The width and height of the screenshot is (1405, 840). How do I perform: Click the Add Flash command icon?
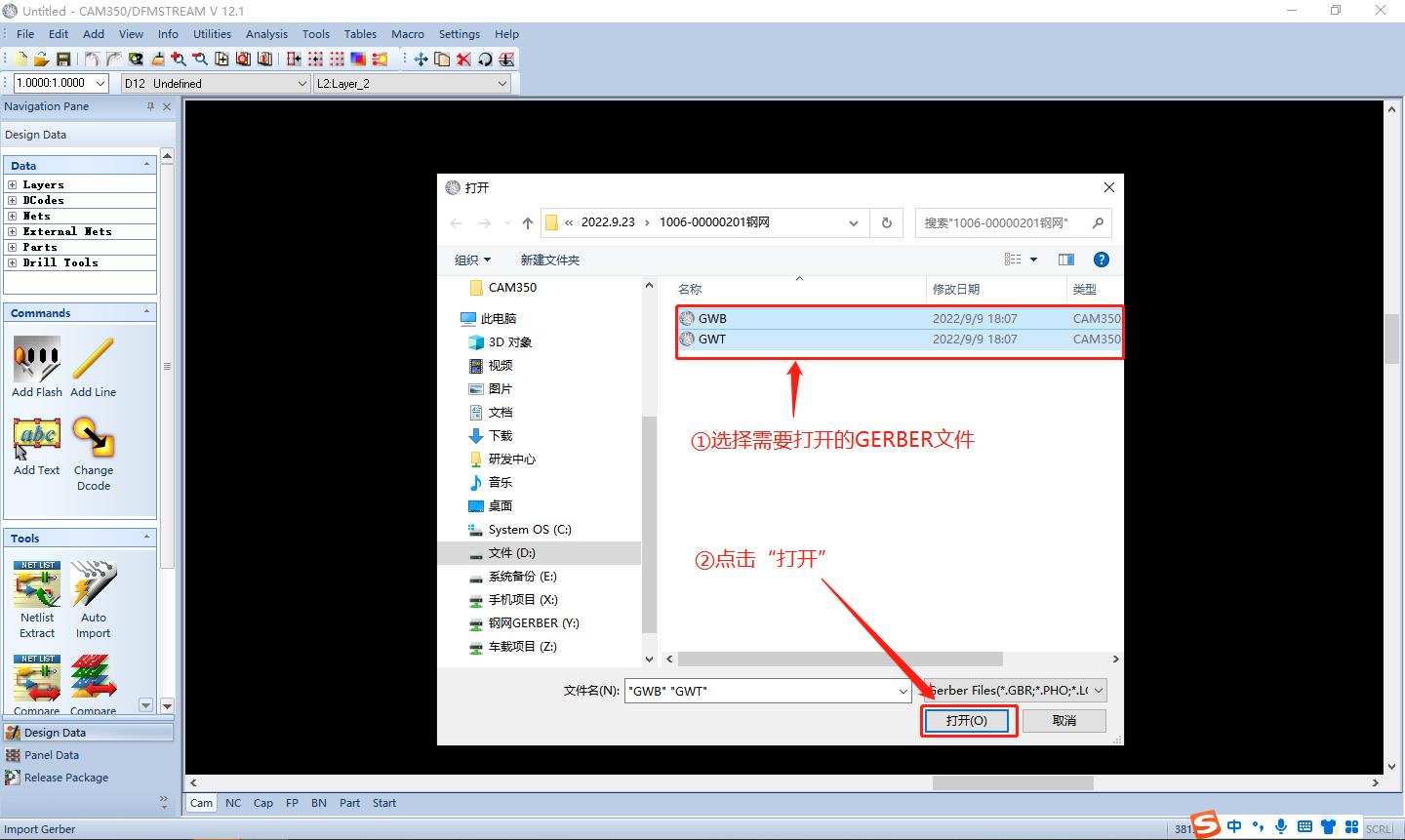pos(37,361)
